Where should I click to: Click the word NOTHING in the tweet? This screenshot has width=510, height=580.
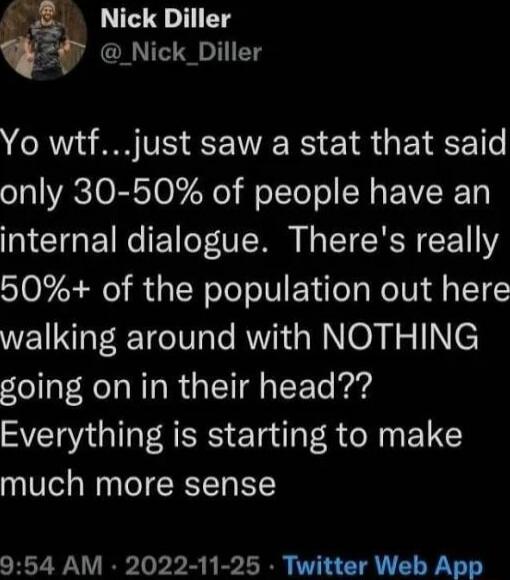tap(401, 337)
